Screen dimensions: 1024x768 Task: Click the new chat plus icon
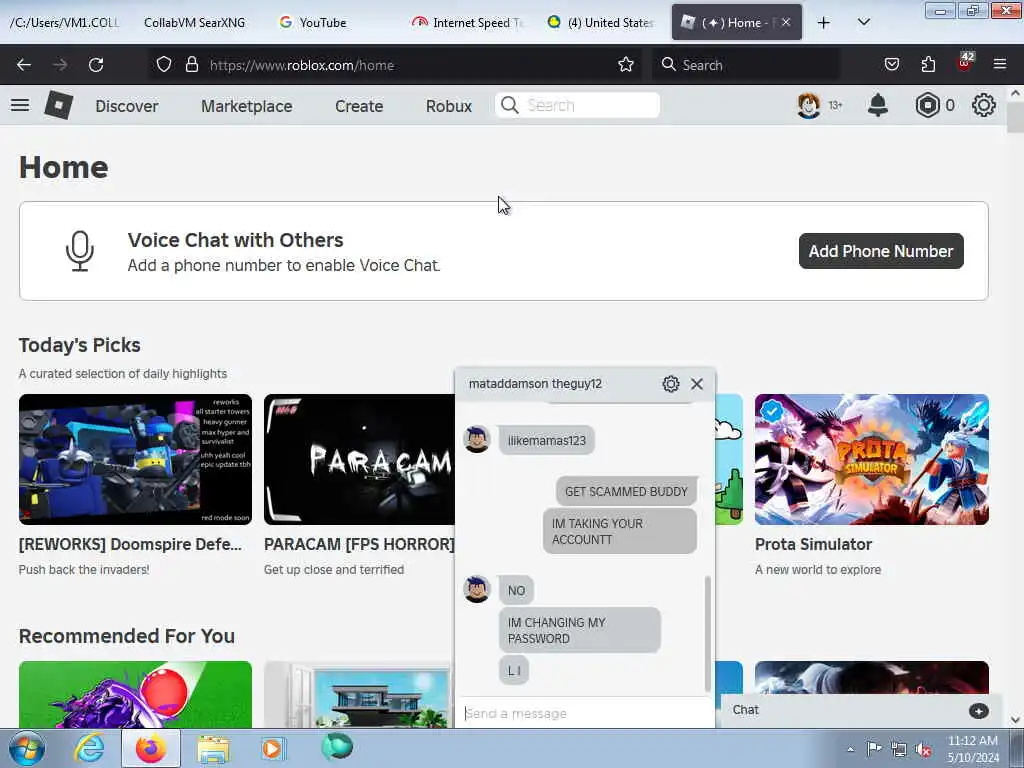click(978, 711)
